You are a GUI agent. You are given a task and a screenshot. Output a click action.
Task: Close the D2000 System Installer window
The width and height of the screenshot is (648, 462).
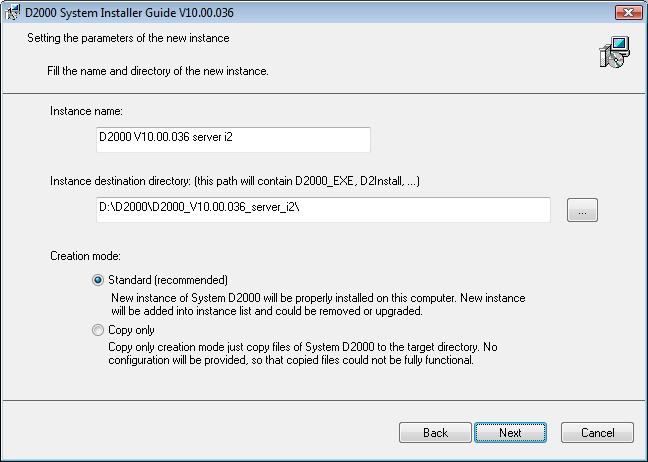[x=629, y=12]
